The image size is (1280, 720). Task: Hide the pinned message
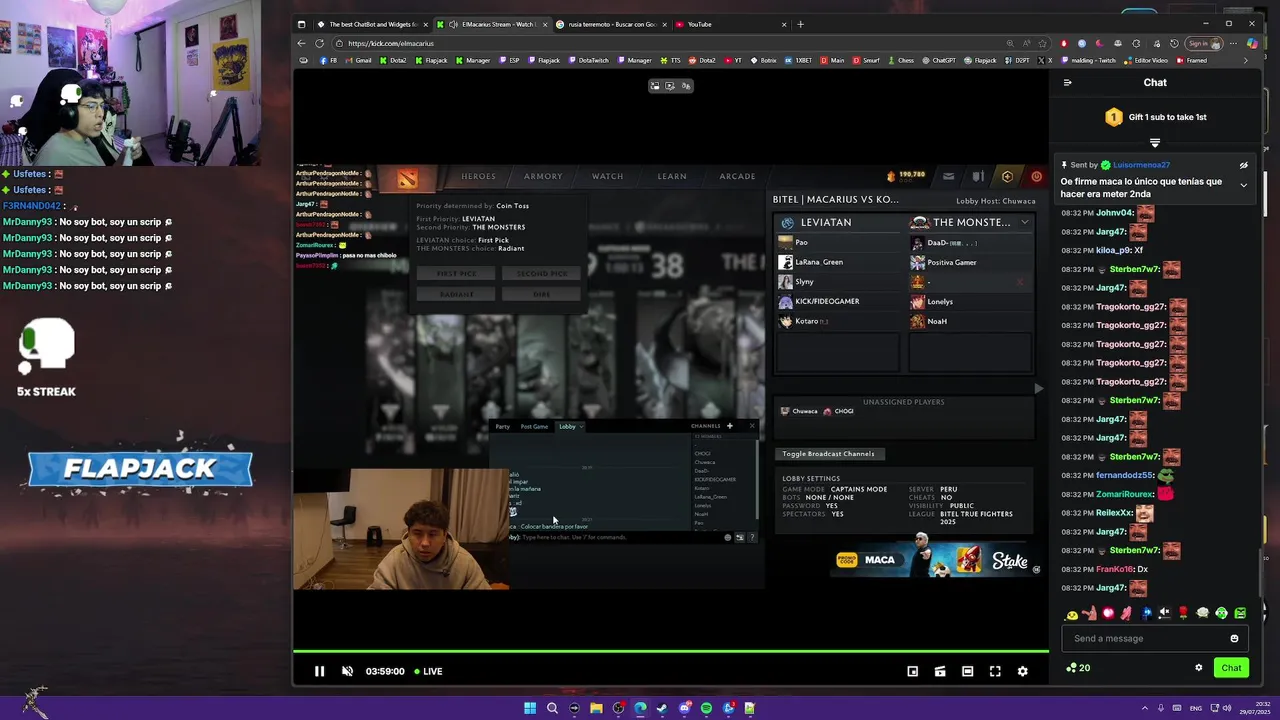(1243, 165)
